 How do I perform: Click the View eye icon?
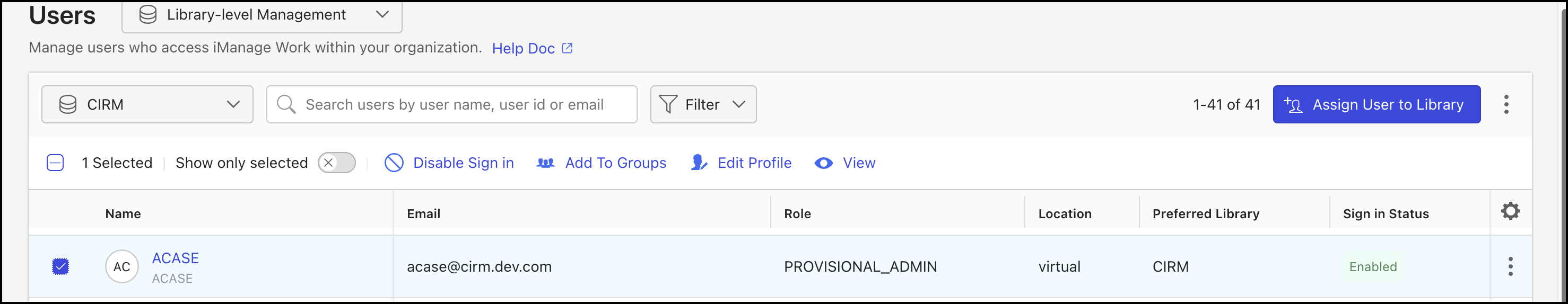[824, 163]
